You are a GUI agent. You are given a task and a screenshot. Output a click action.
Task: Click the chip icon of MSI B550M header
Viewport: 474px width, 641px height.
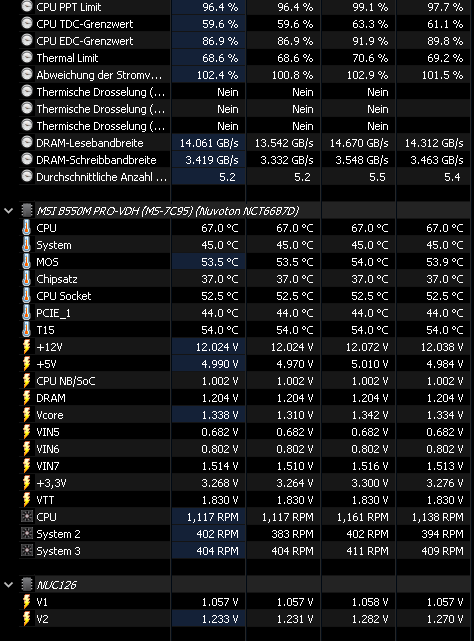(27, 211)
